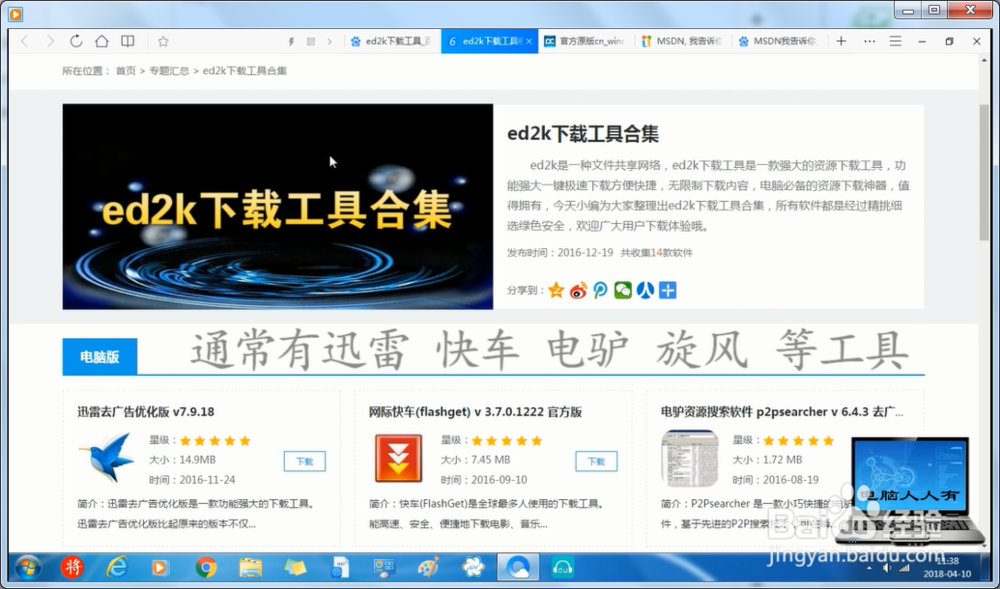This screenshot has width=1000, height=589.
Task: Click the active blue browser taskbar icon
Action: click(x=518, y=567)
